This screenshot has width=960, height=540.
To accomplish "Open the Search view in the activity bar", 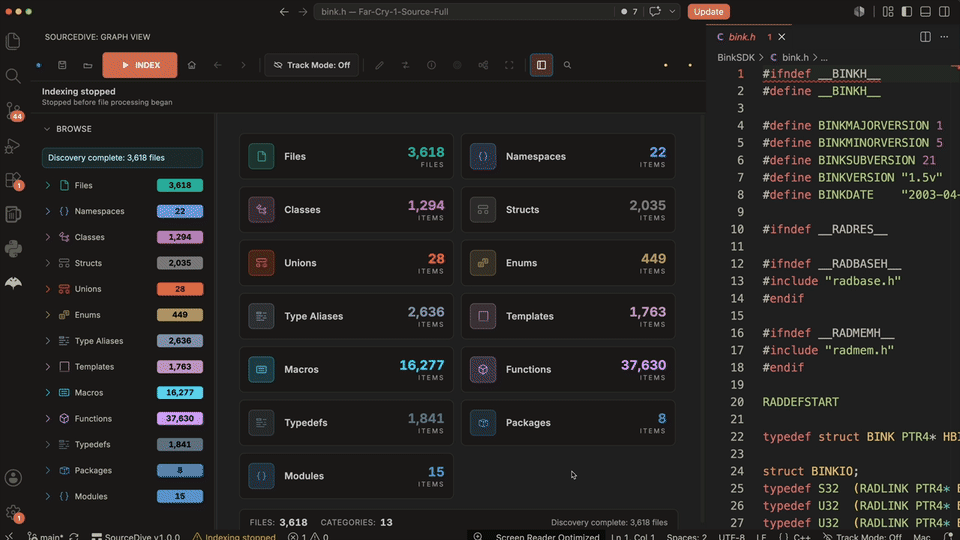I will pyautogui.click(x=13, y=76).
